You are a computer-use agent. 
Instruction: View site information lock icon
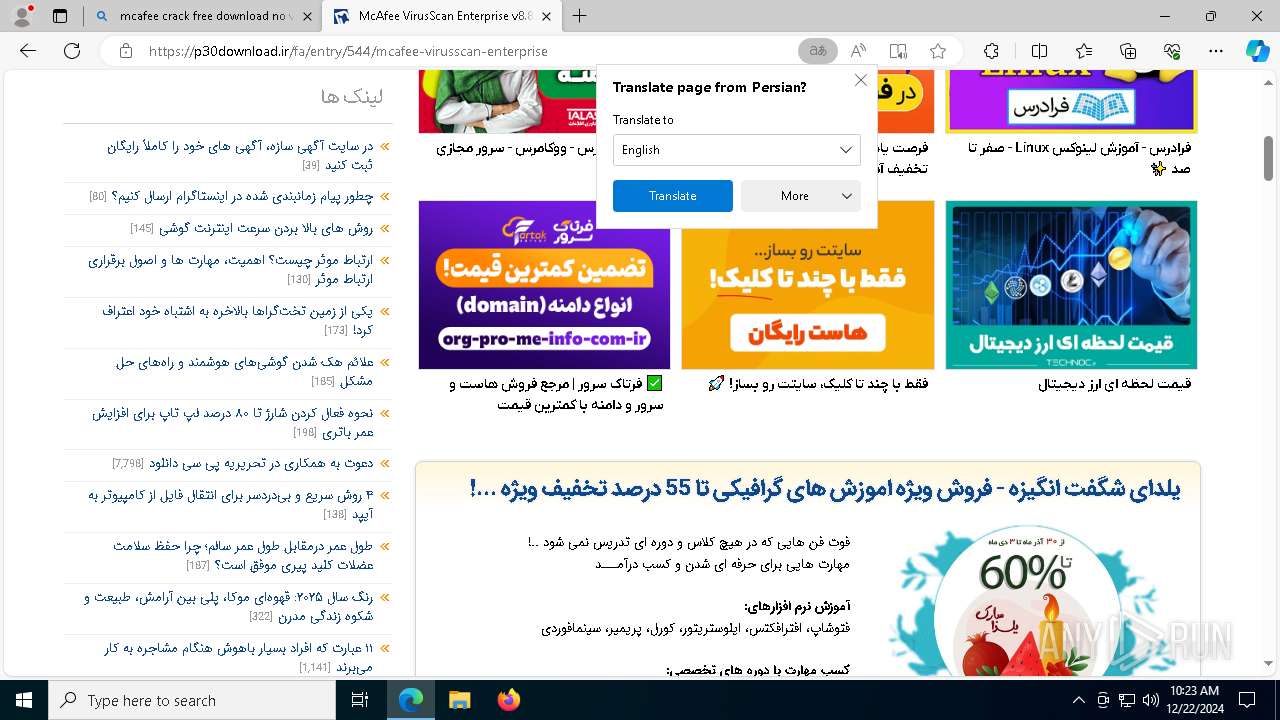tap(125, 51)
